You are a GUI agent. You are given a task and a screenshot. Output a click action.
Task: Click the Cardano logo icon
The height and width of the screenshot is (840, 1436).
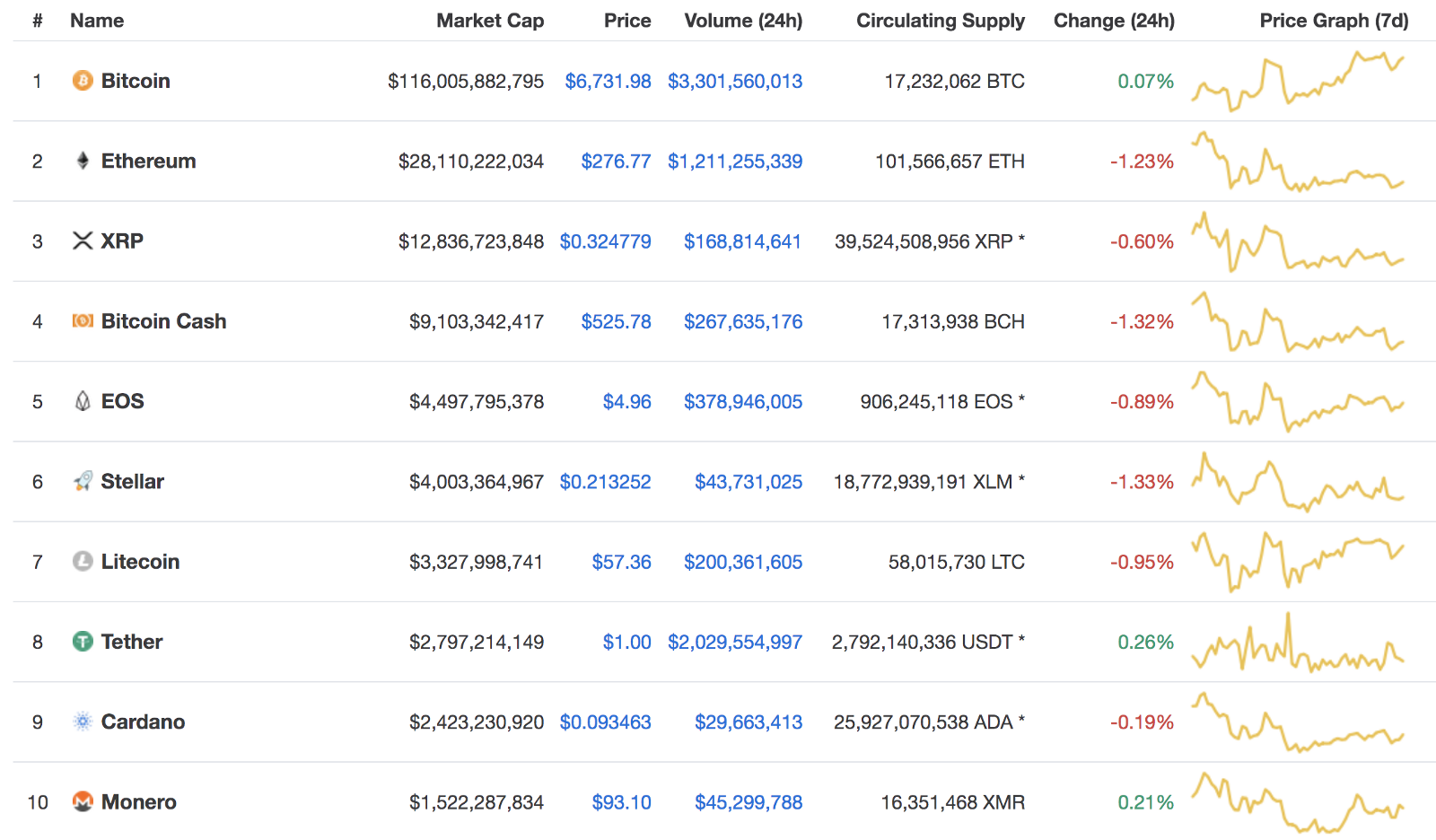tap(83, 722)
